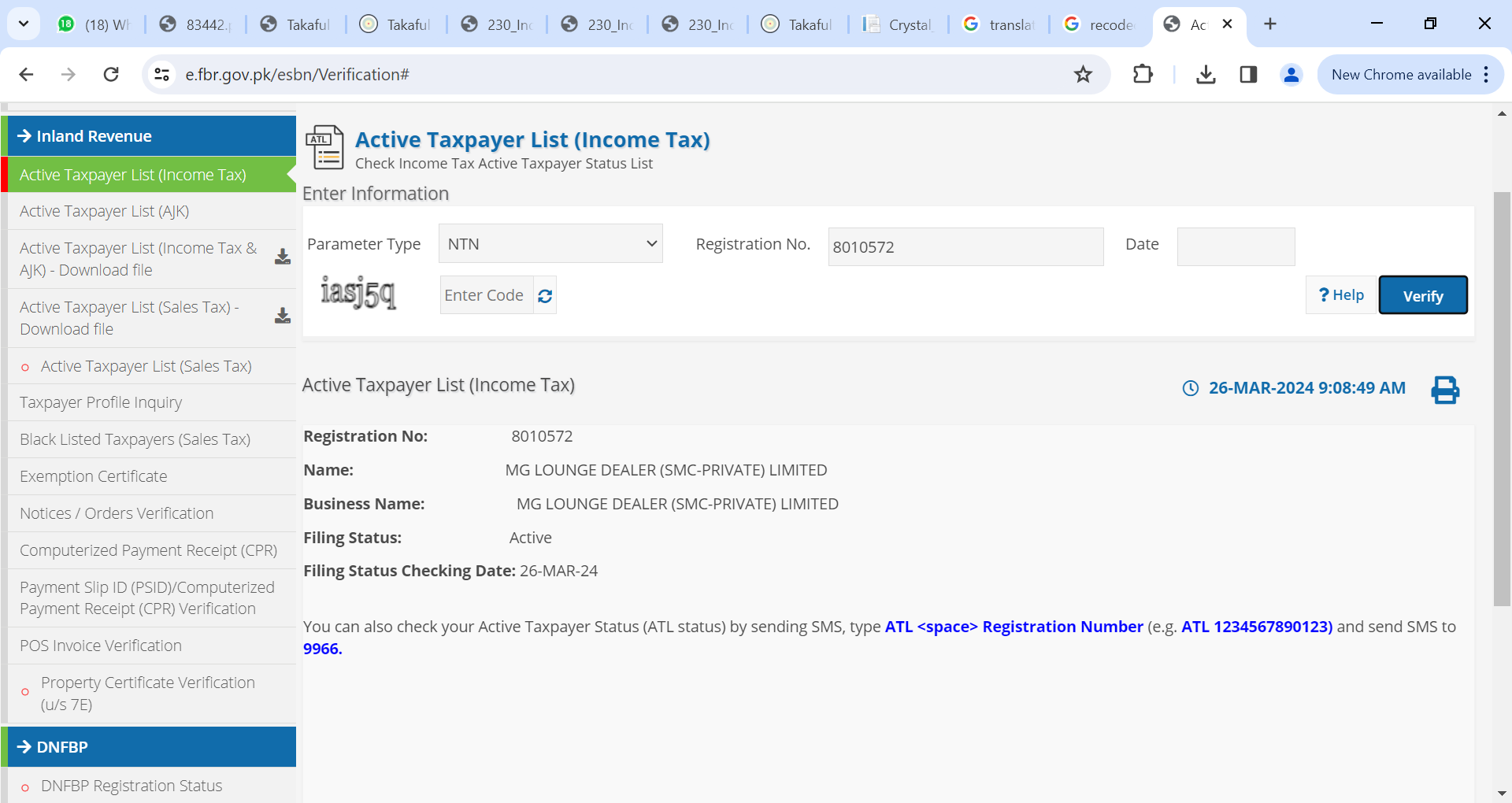
Task: Click the print icon beside the timestamp
Action: [x=1444, y=390]
